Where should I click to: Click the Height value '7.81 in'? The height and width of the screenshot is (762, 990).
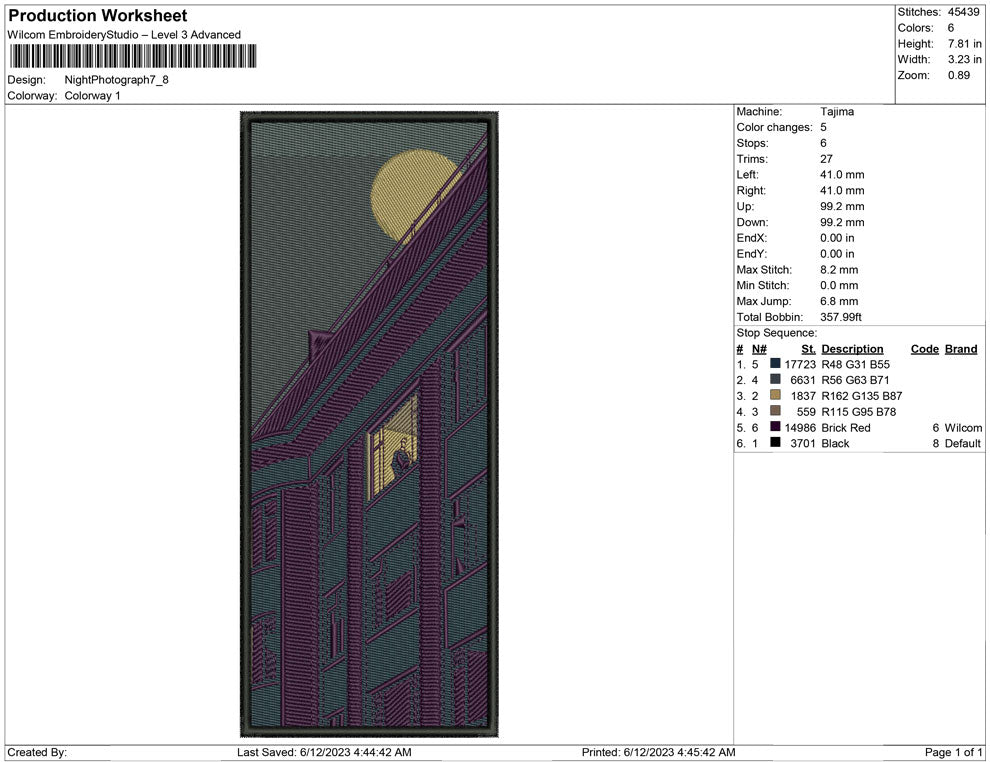(x=965, y=44)
